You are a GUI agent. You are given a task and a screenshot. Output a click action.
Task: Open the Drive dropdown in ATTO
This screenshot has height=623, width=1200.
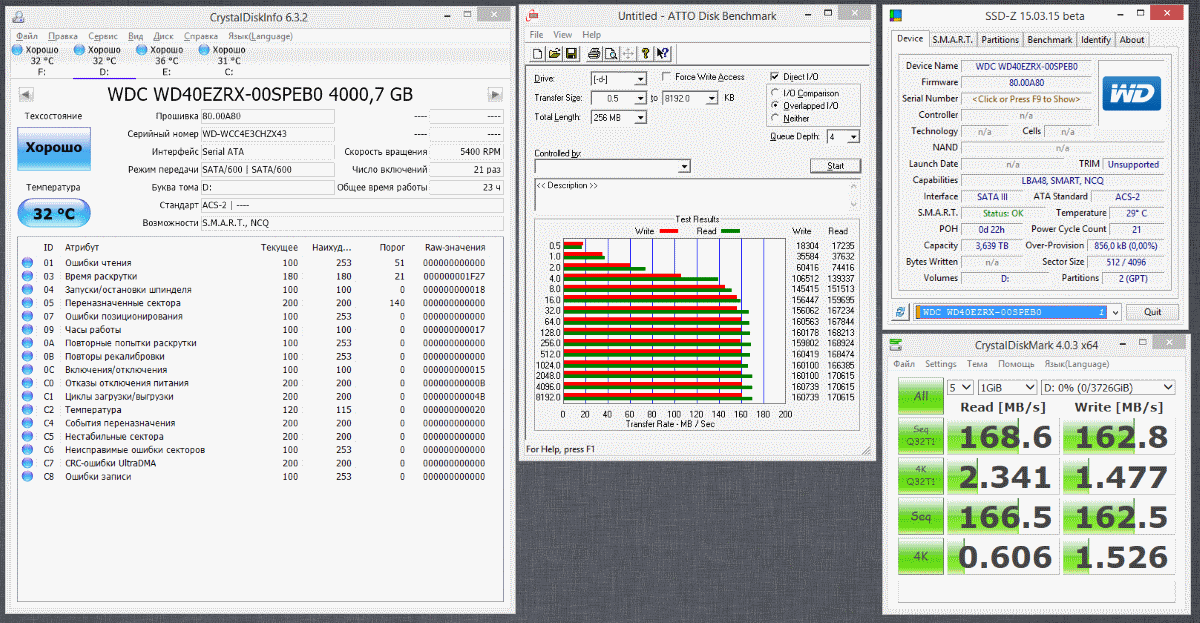click(640, 78)
